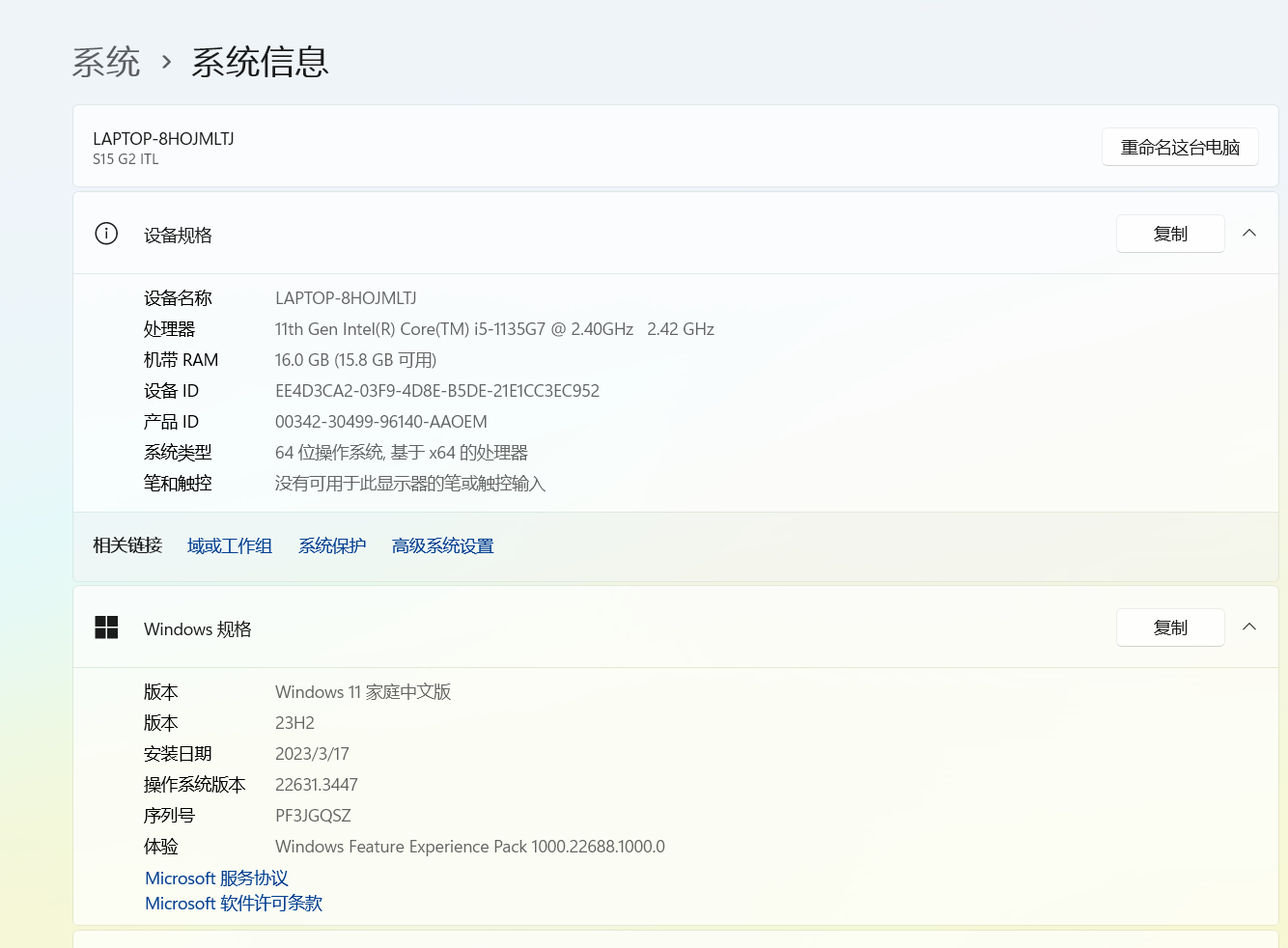Open 域或工作组 link

pyautogui.click(x=230, y=546)
